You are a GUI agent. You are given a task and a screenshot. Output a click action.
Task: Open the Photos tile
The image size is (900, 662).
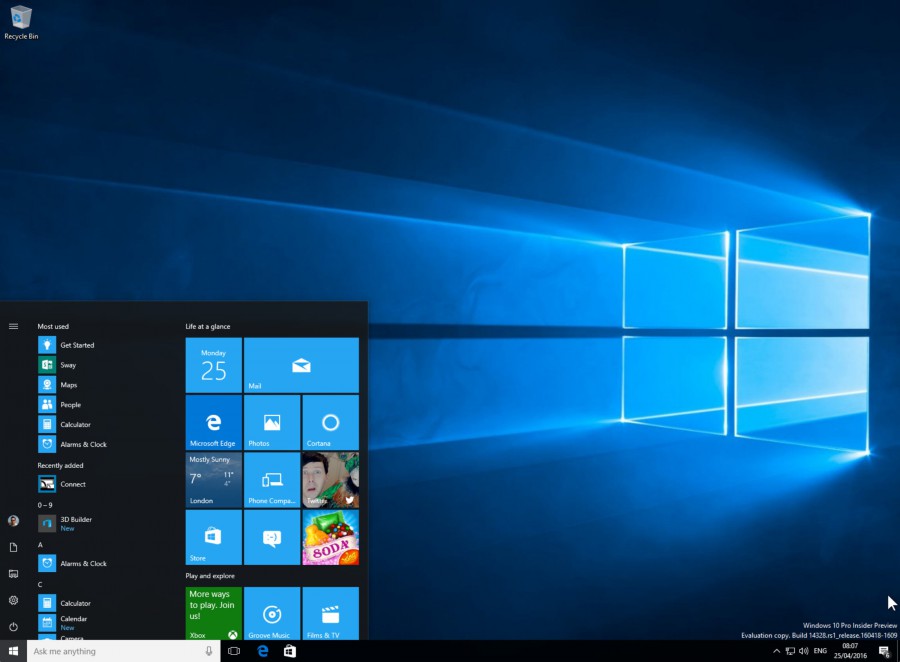[x=272, y=422]
